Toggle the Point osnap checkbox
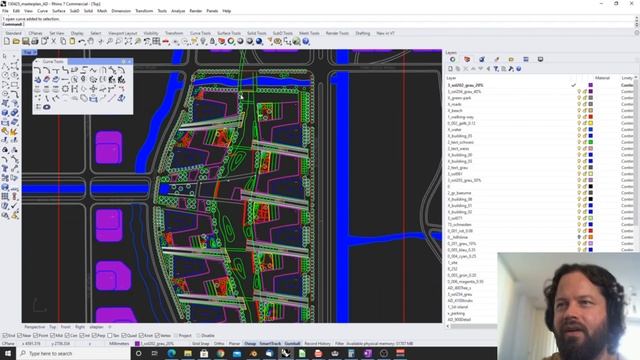This screenshot has width=640, height=360. click(x=36, y=336)
